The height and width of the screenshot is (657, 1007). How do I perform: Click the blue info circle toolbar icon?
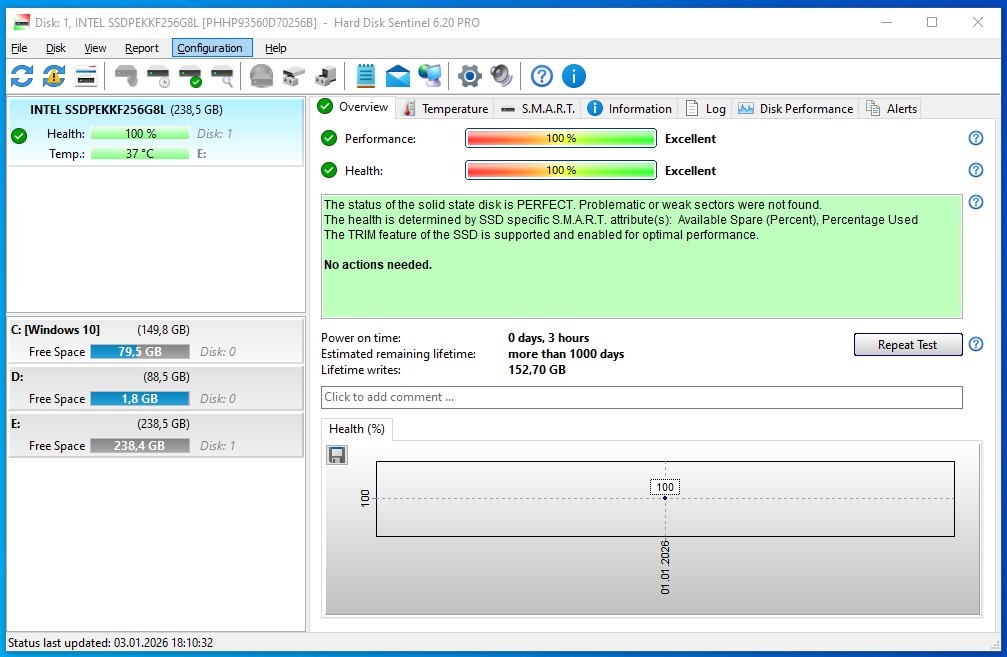[574, 76]
